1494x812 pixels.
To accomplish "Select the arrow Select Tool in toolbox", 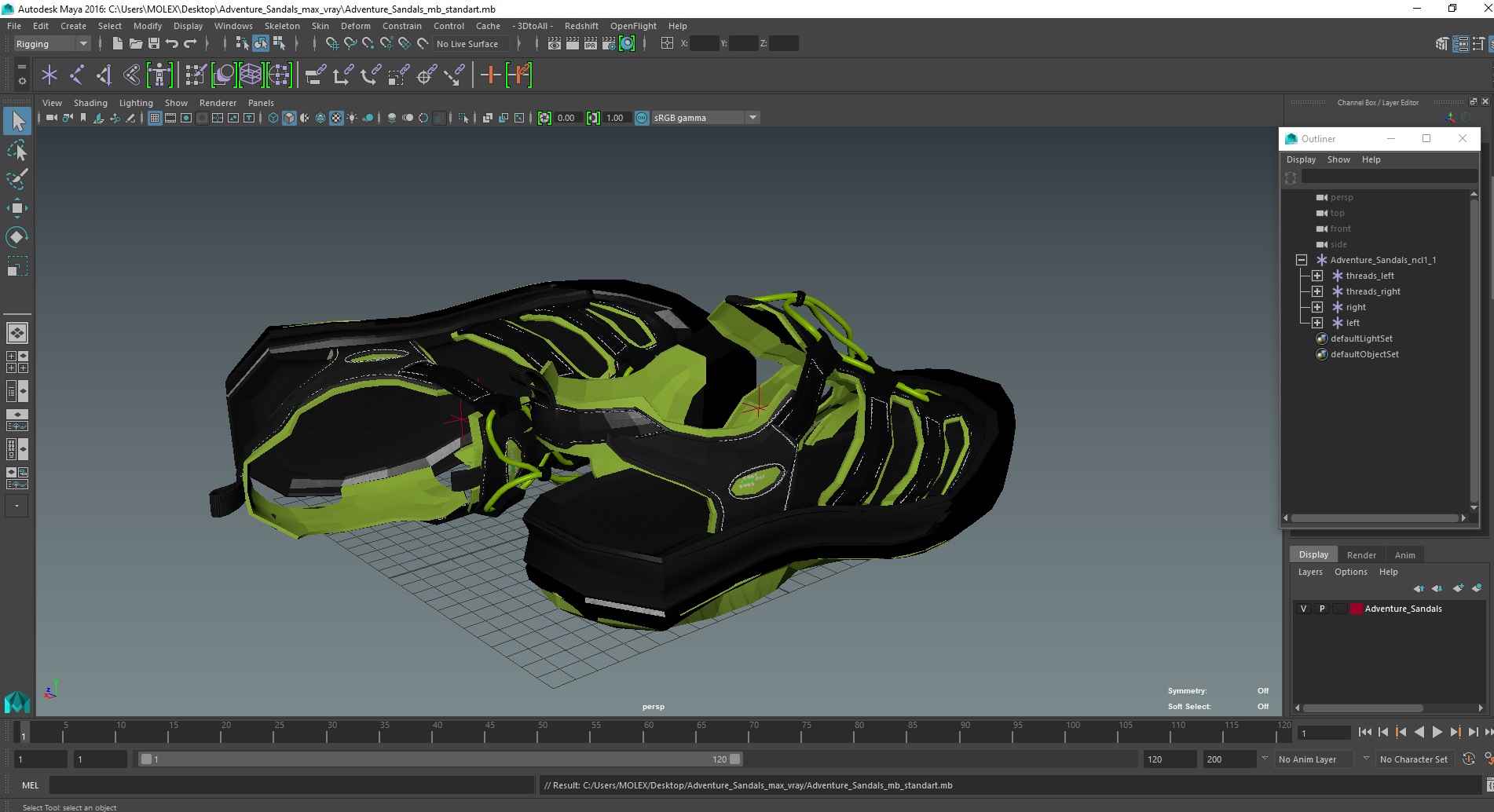I will (x=17, y=121).
